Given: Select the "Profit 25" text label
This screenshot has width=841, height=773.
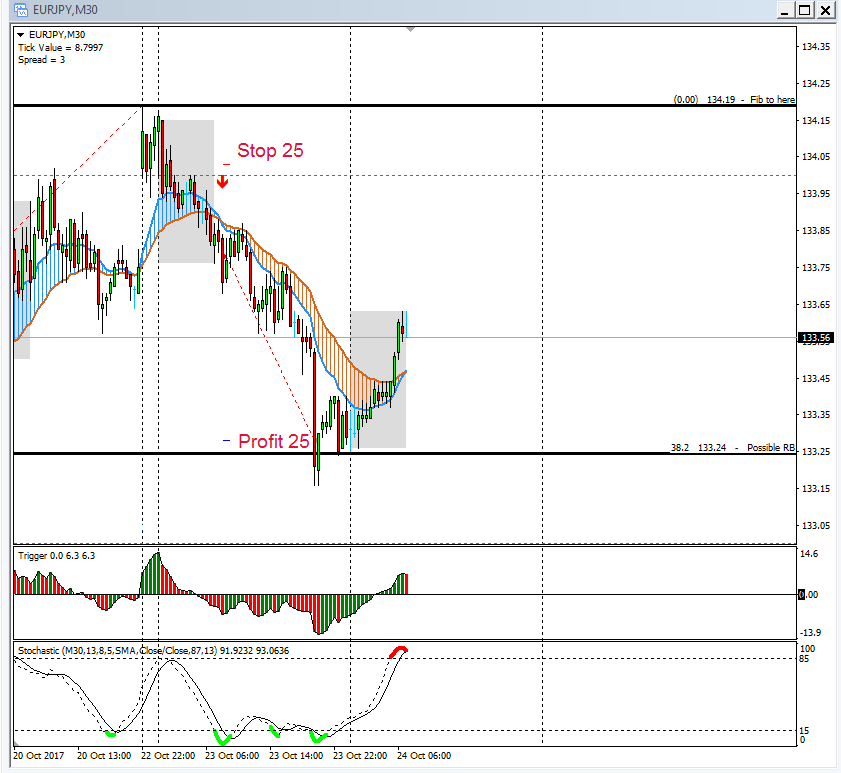Looking at the screenshot, I should [273, 440].
